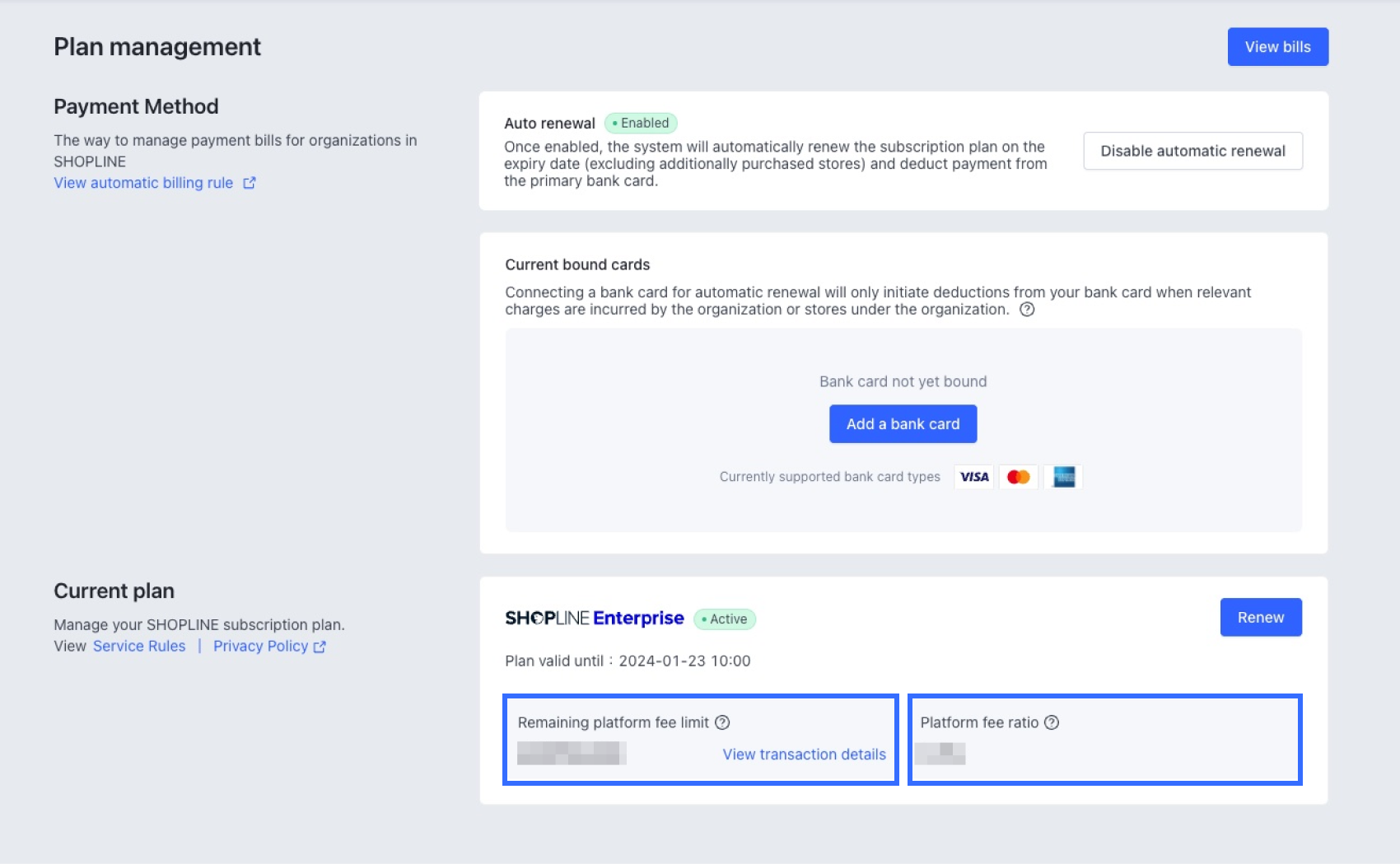This screenshot has height=864, width=1400.
Task: Renew the Enterprise plan
Action: pos(1261,617)
